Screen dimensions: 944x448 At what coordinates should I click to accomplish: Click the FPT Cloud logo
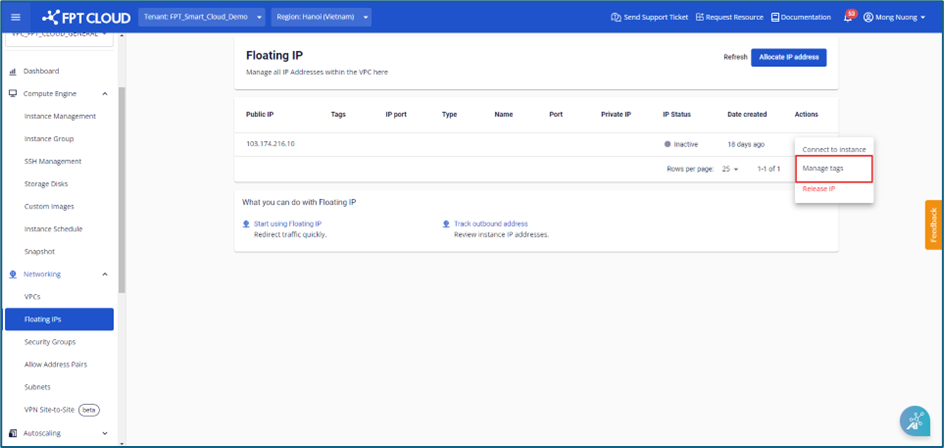(x=85, y=17)
